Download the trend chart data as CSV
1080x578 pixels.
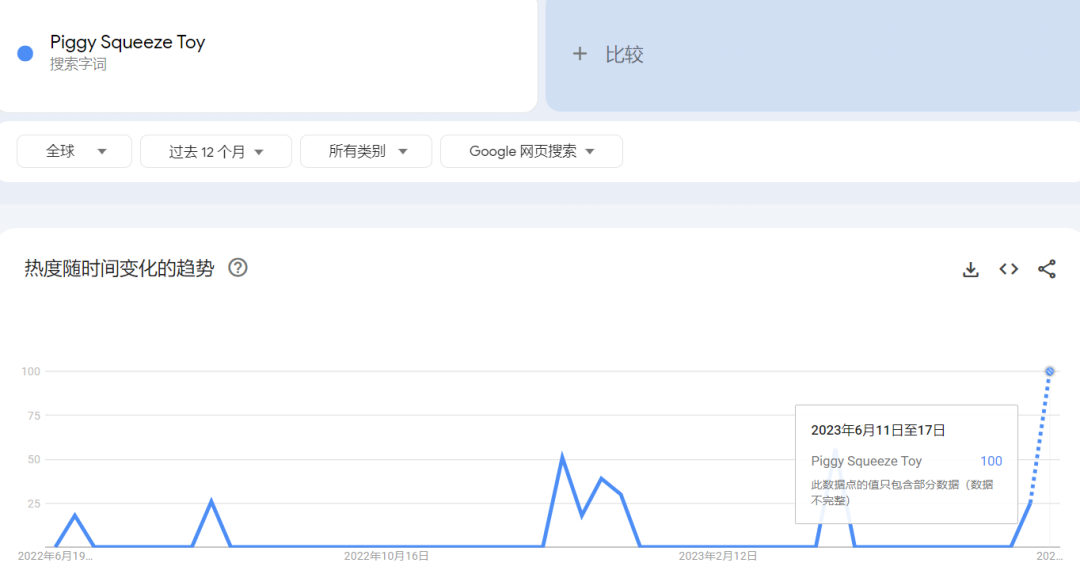[970, 269]
